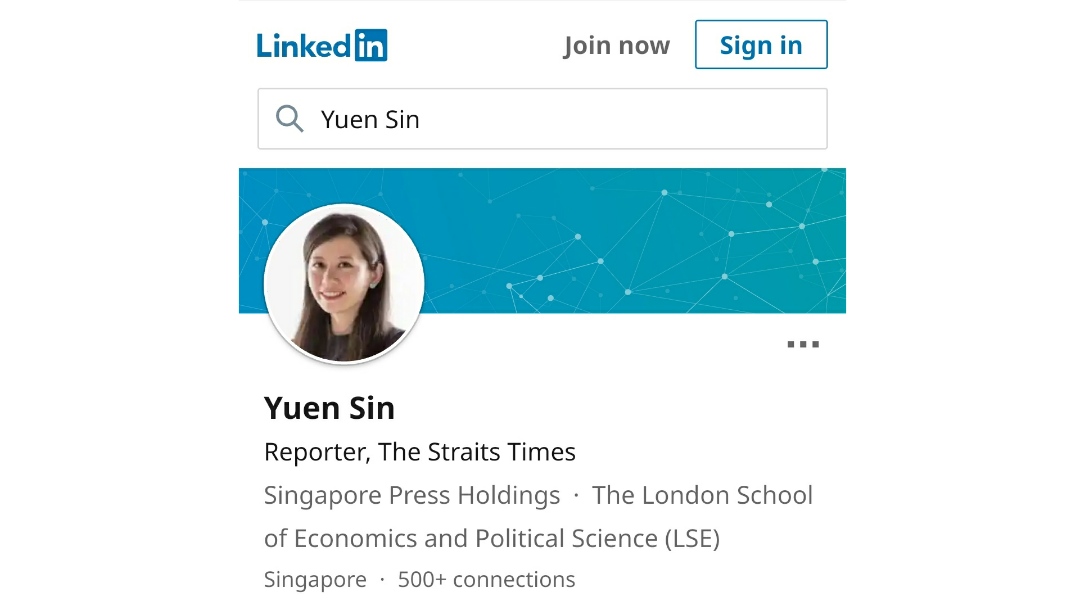Click the bold "Yuen Sin" profile name heading
This screenshot has width=1085, height=610.
(329, 408)
